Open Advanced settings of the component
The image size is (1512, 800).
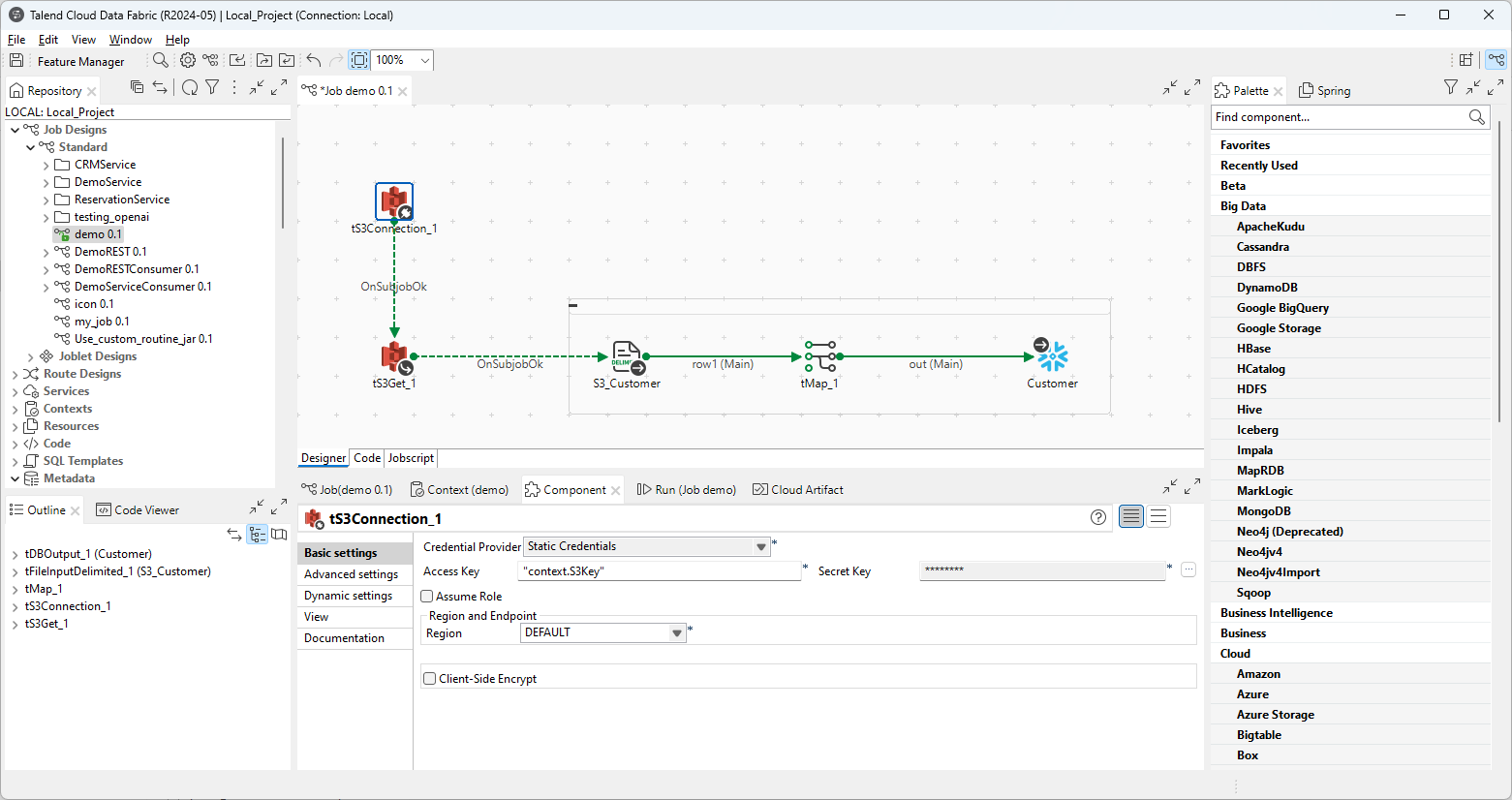pyautogui.click(x=355, y=574)
